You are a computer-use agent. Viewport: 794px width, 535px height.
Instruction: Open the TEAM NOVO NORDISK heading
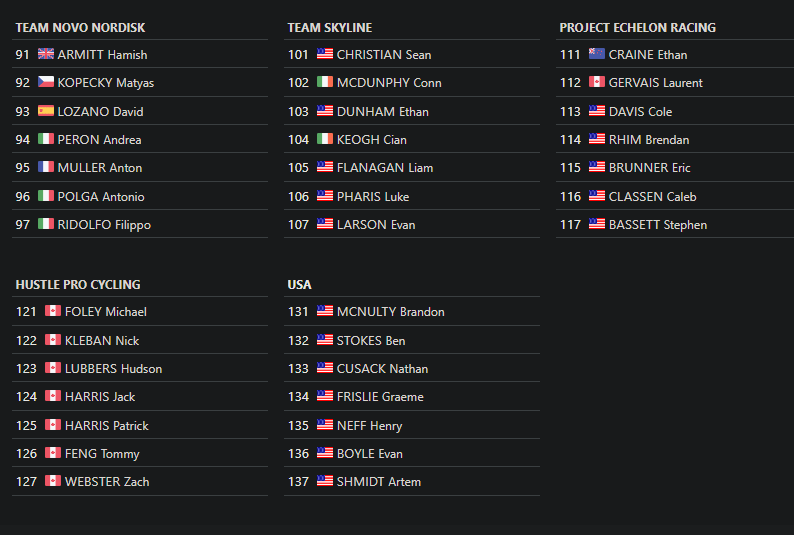(80, 28)
